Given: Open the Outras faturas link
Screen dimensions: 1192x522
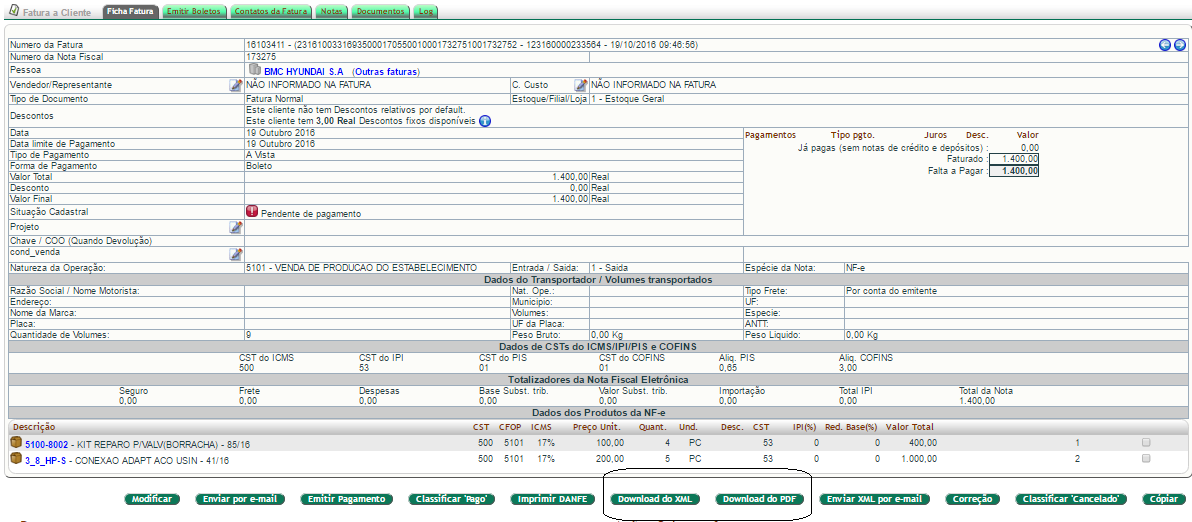Looking at the screenshot, I should point(387,71).
